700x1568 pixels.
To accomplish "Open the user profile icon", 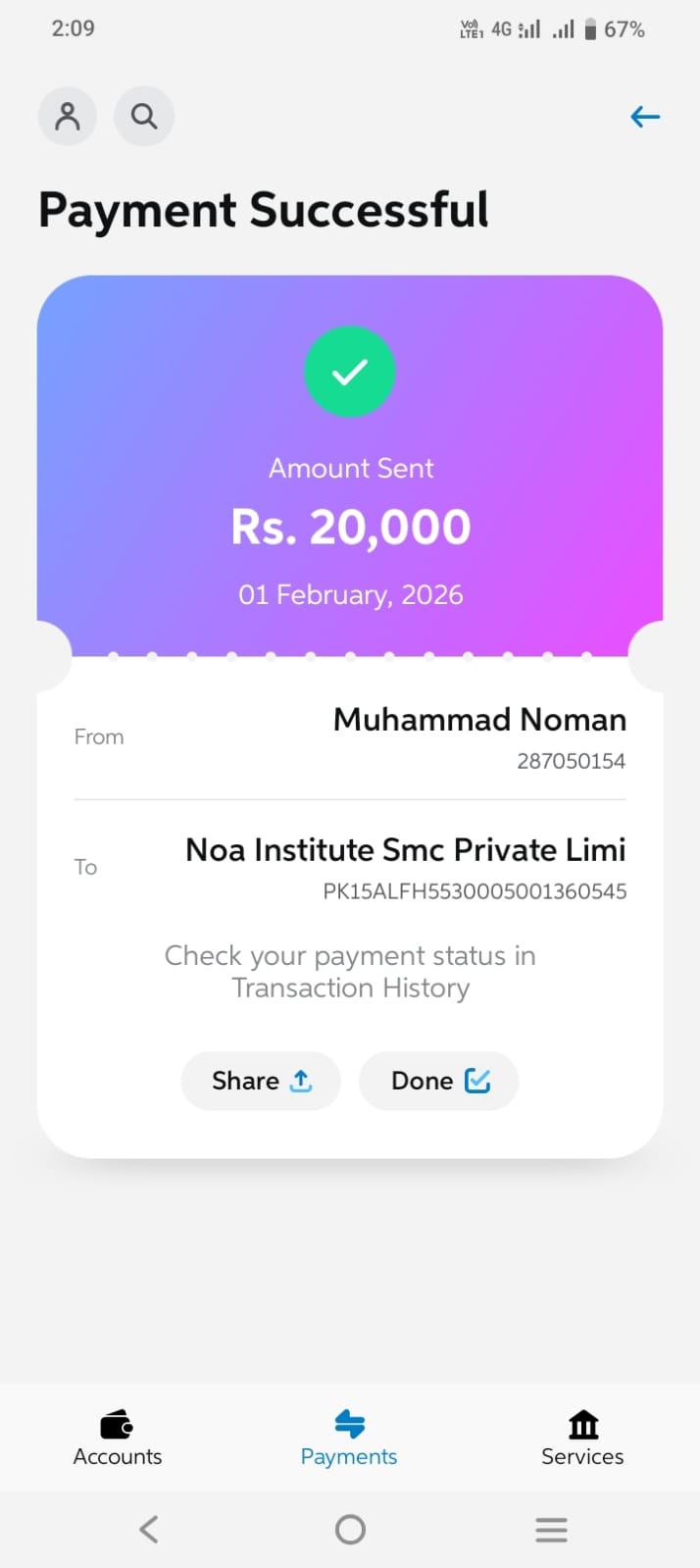I will click(x=67, y=117).
